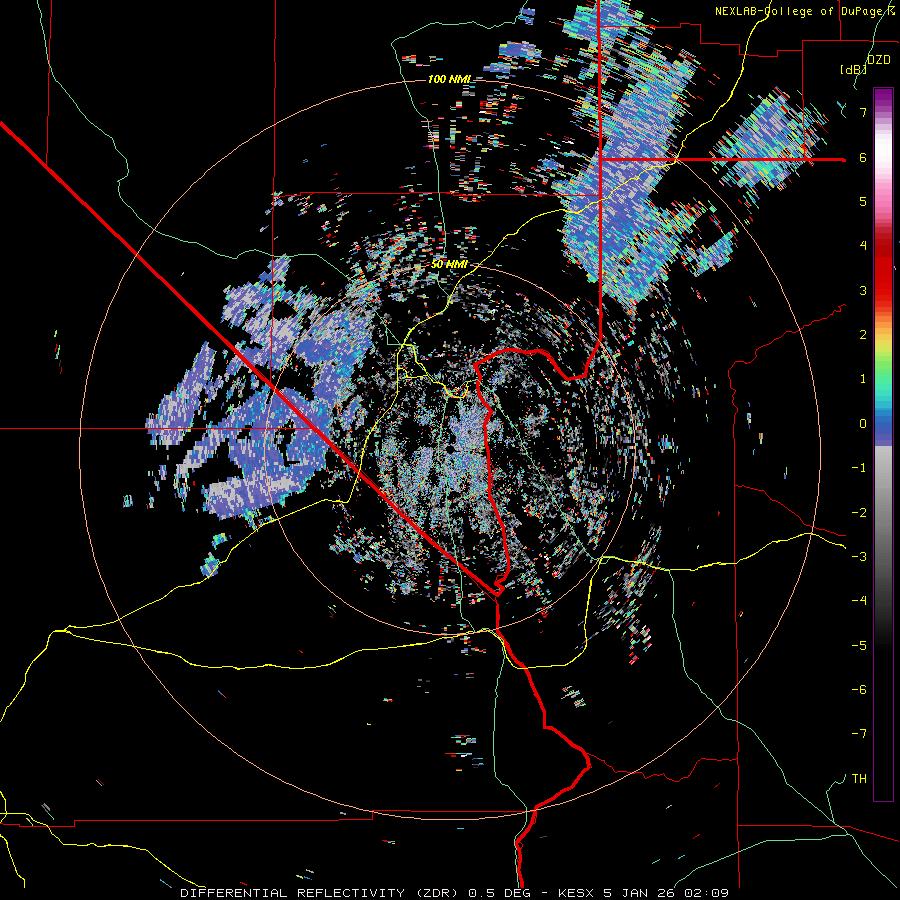900x900 pixels.
Task: Select the positive "7" scale label
Action: (x=863, y=112)
